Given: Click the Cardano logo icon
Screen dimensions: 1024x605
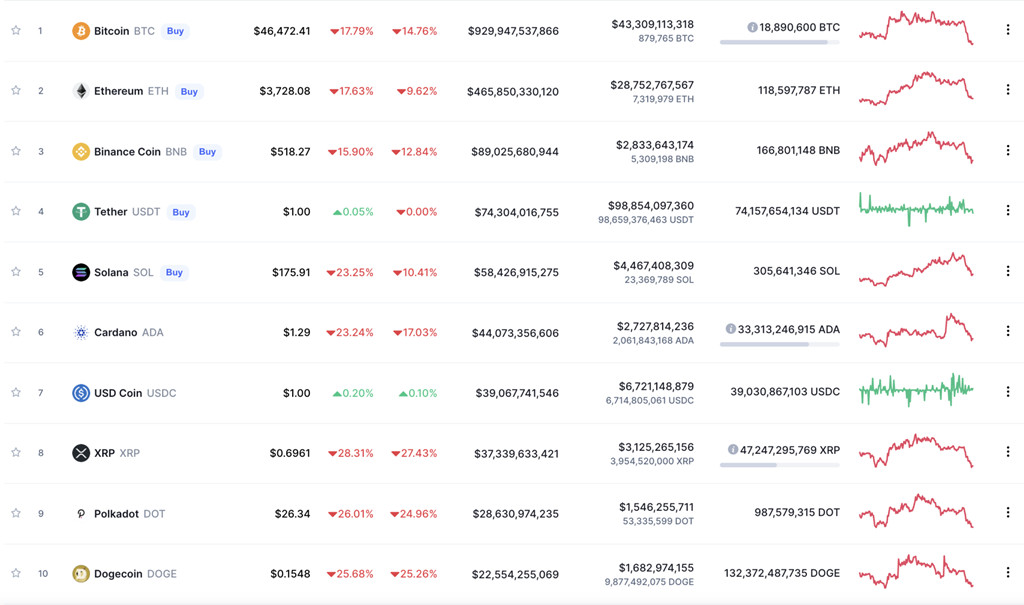Looking at the screenshot, I should click(x=81, y=333).
